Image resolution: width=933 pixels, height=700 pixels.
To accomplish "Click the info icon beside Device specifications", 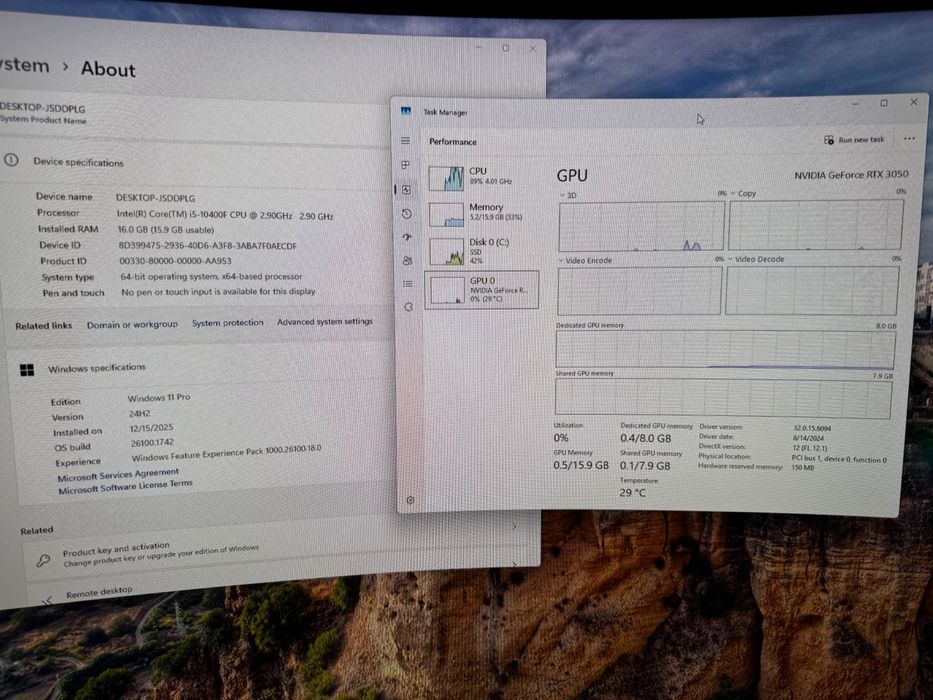I will [x=11, y=160].
